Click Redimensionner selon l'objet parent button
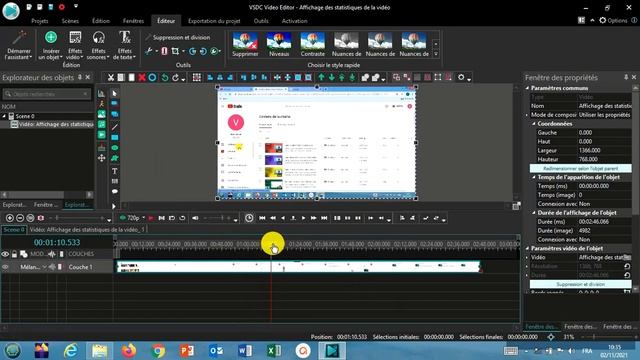This screenshot has height=360, width=640. point(580,168)
